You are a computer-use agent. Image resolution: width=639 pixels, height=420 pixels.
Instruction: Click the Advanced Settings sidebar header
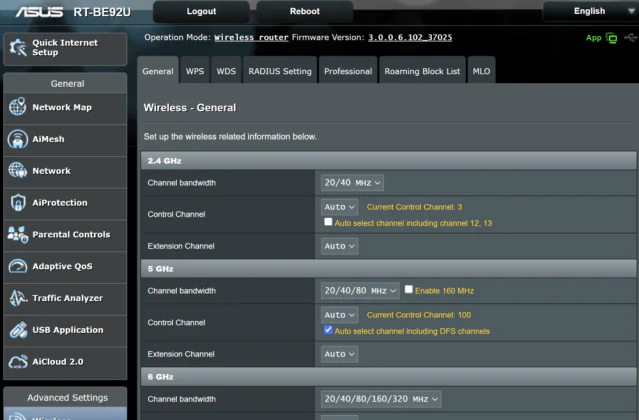tap(65, 397)
